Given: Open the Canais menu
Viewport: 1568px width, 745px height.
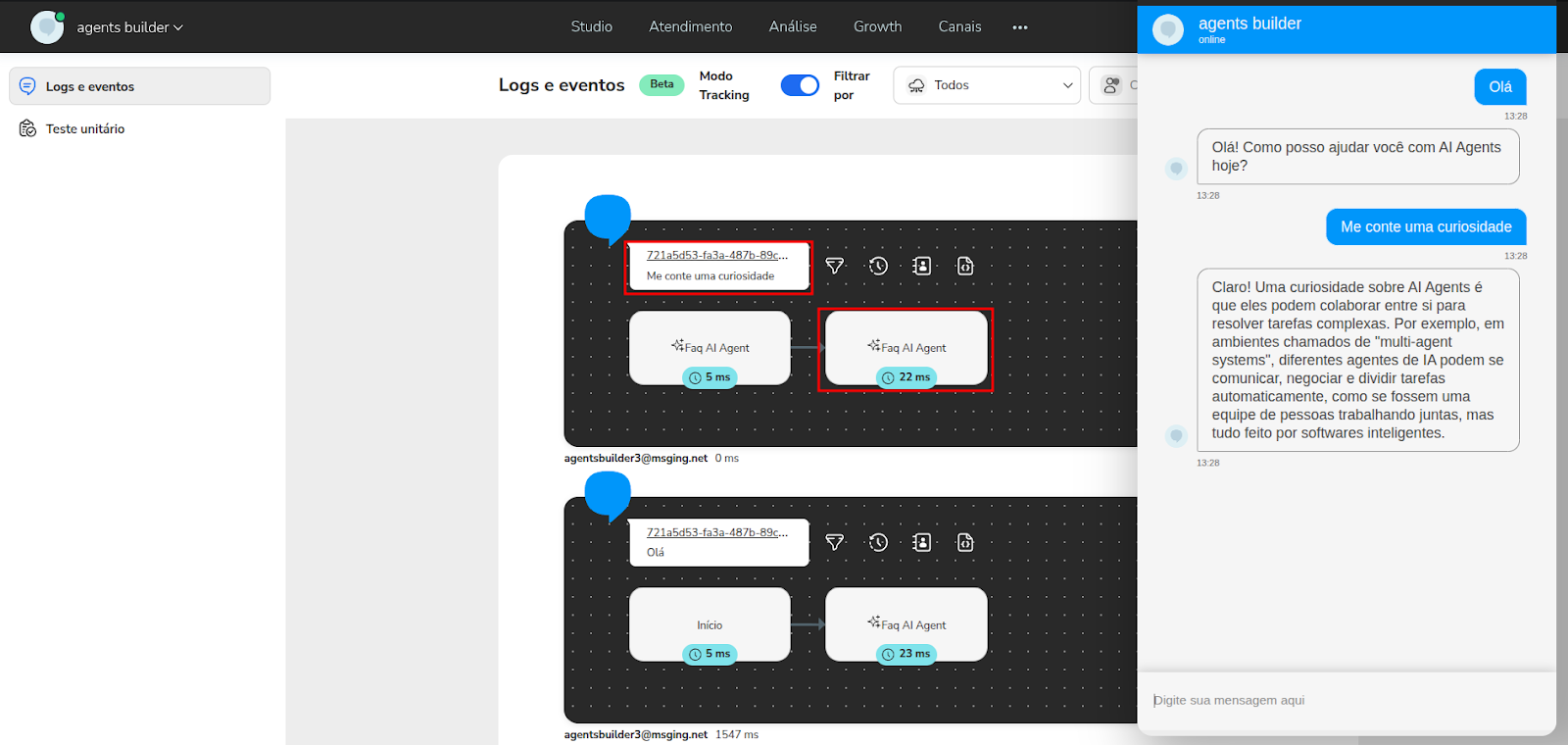Looking at the screenshot, I should click(959, 26).
